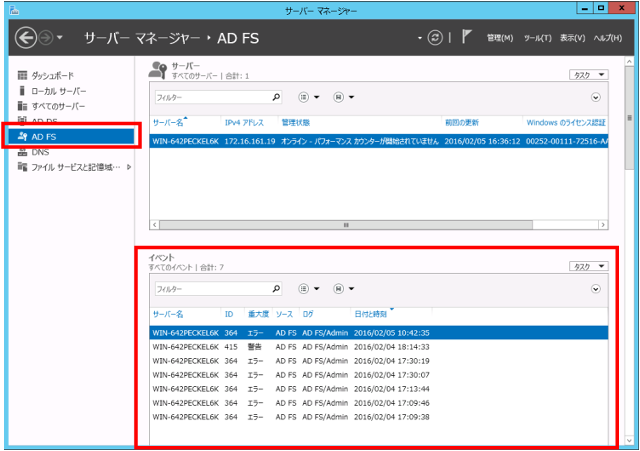Expand servers section chevron button
The height and width of the screenshot is (451, 640).
coord(596,97)
